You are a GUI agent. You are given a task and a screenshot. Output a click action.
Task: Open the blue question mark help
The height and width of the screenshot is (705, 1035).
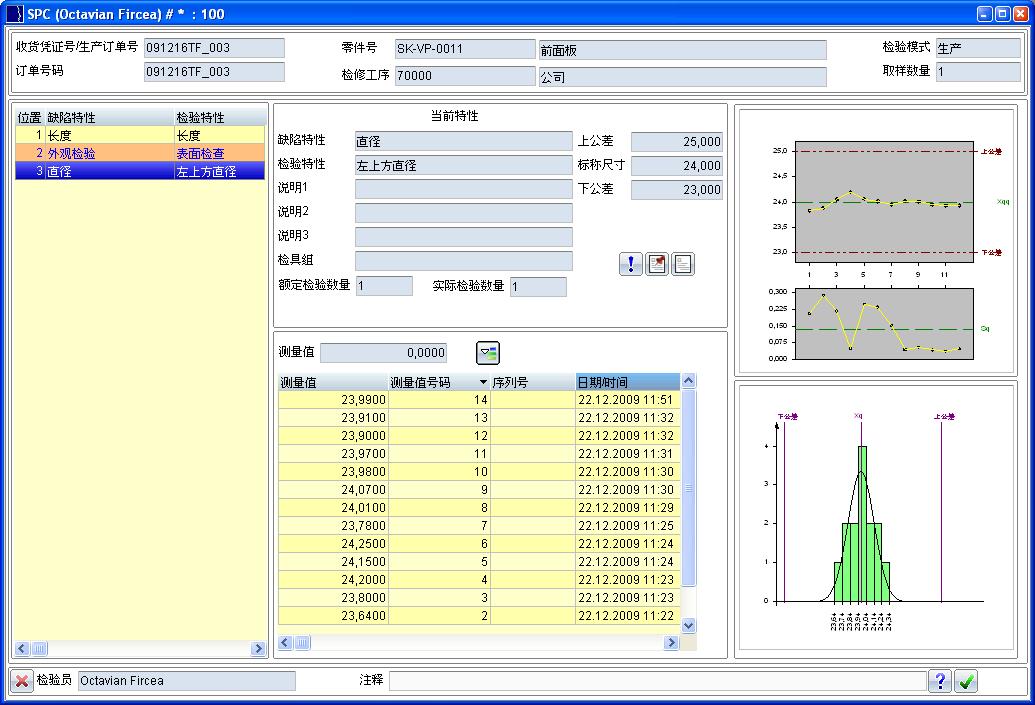click(939, 681)
